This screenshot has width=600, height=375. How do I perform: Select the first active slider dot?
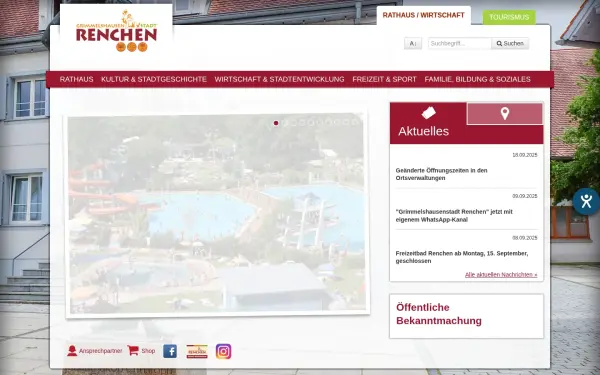(276, 123)
